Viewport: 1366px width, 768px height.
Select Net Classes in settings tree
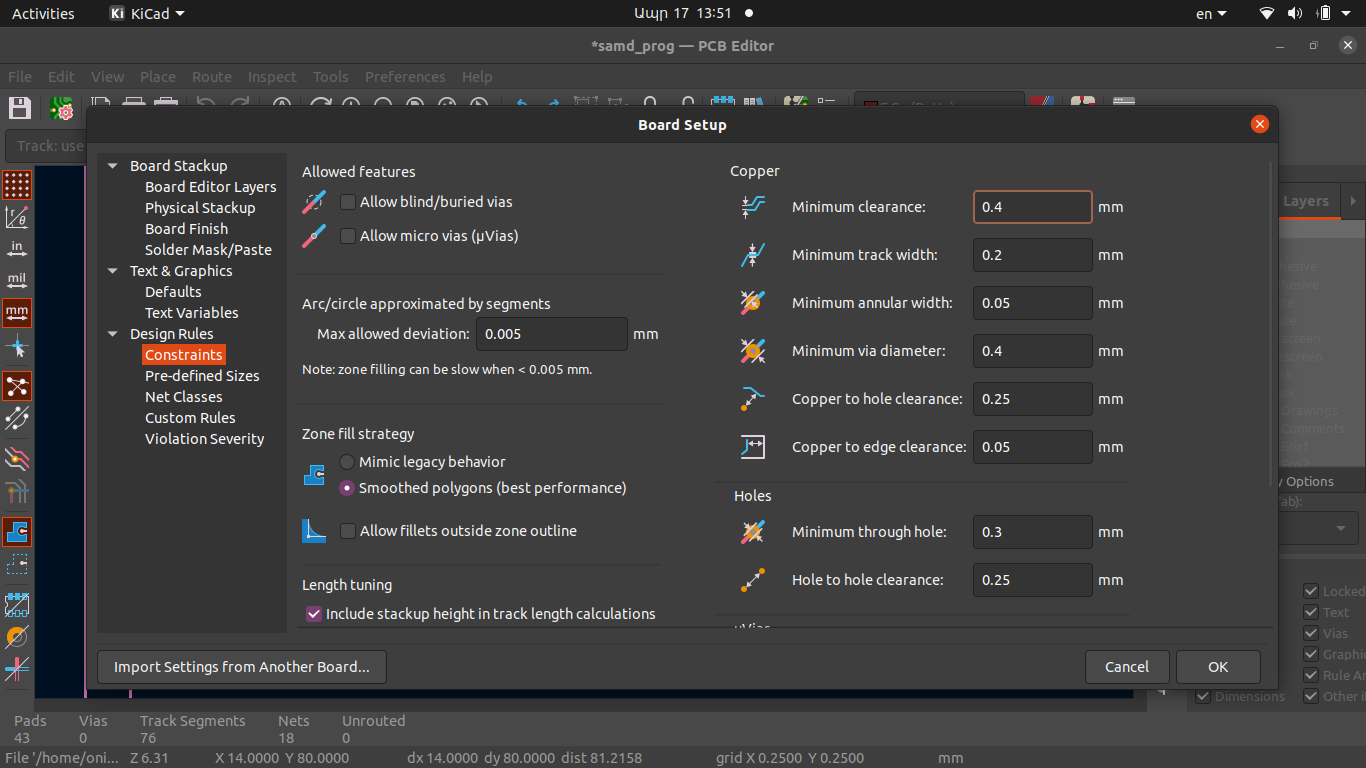click(x=184, y=397)
